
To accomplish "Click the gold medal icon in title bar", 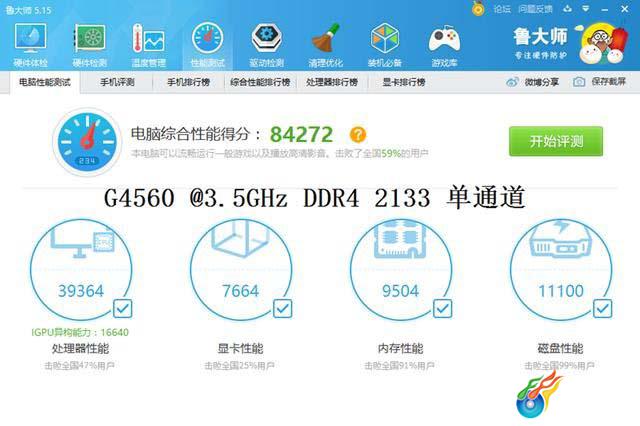I will (x=478, y=9).
